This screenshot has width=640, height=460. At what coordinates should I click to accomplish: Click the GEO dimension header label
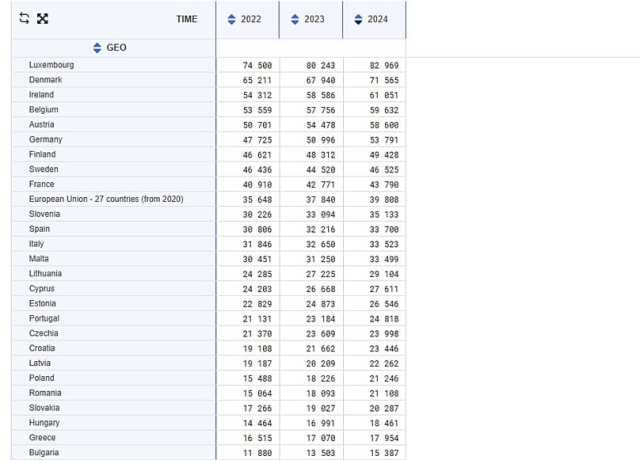[116, 48]
